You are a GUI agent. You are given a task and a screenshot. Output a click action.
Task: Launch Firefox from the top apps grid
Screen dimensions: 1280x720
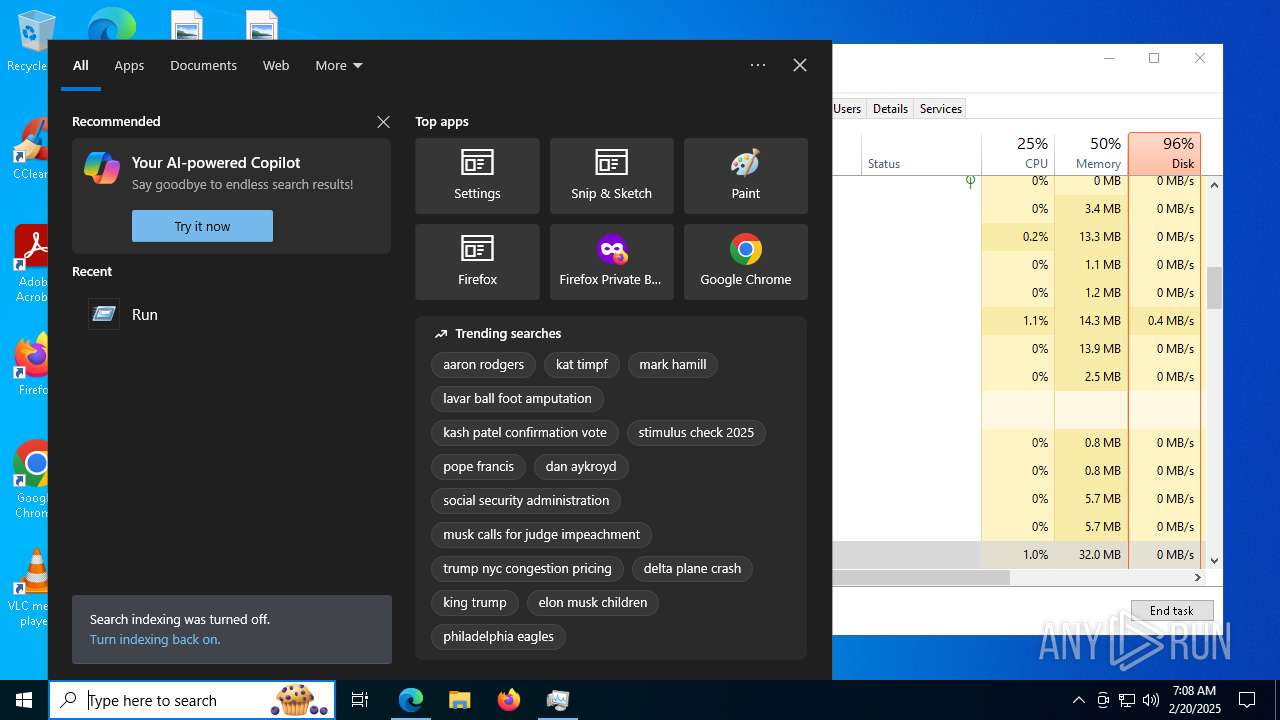pos(477,262)
